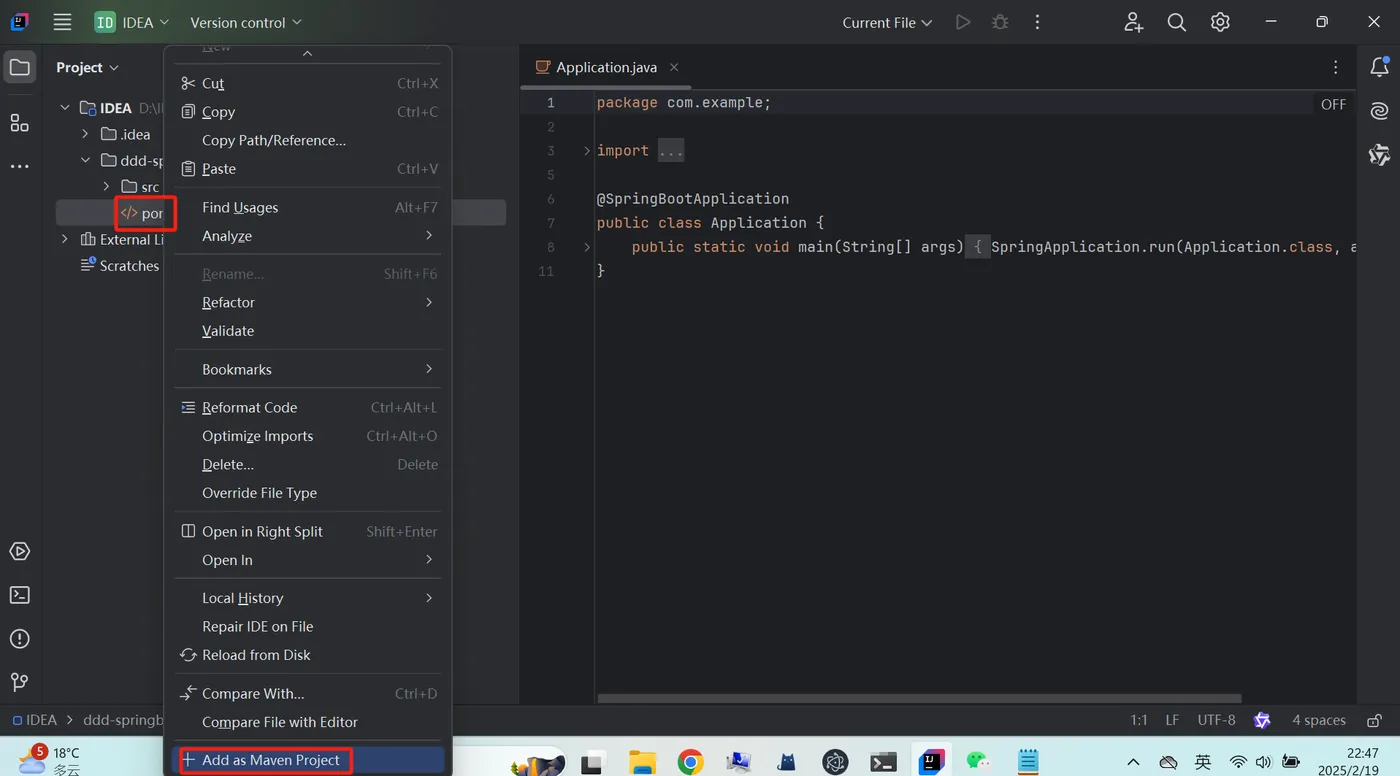Open the main hamburger menu

tap(62, 22)
